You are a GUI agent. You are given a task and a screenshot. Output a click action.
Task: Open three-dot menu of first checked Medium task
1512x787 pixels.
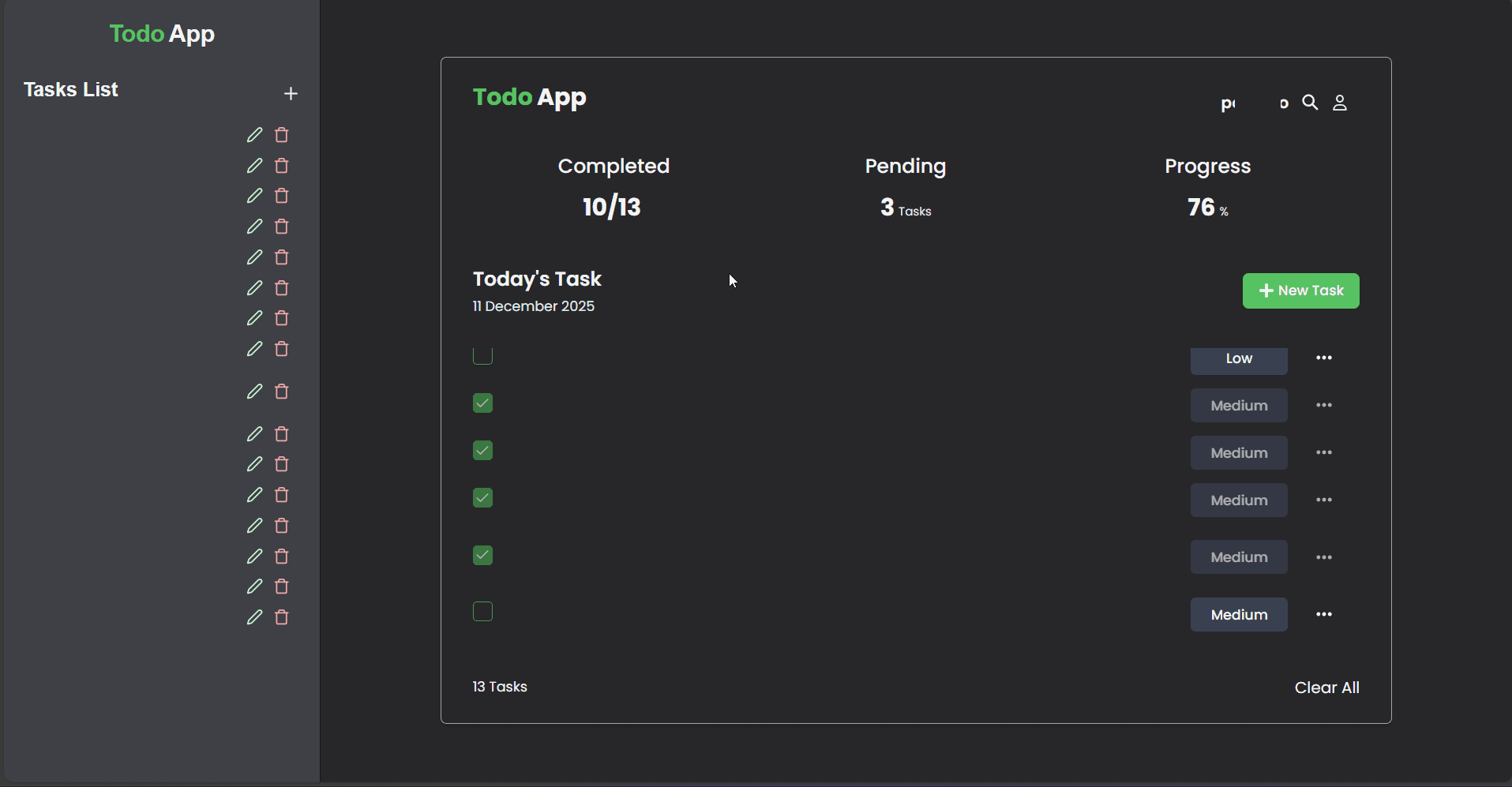coord(1324,406)
